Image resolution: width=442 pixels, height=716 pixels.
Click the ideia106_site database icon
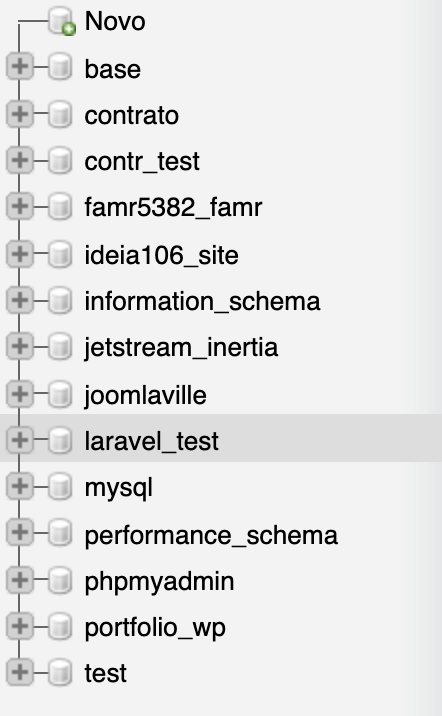(60, 253)
